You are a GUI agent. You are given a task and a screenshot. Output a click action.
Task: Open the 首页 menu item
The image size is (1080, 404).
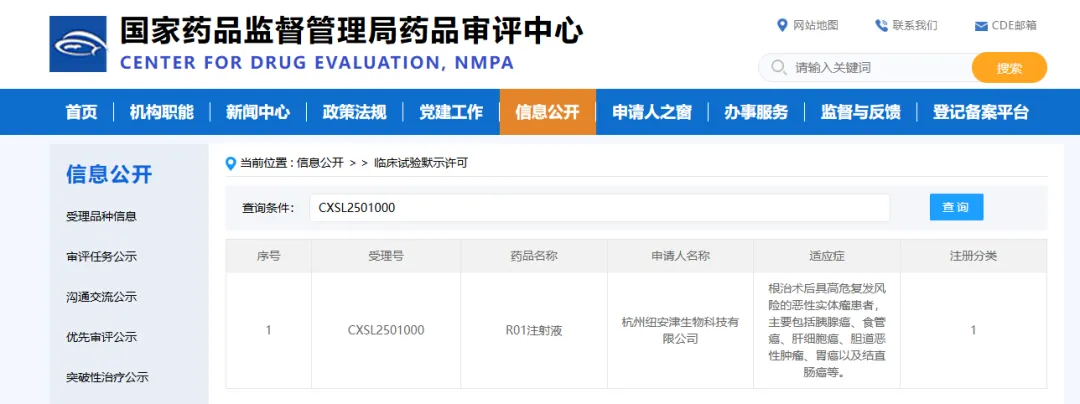[82, 112]
